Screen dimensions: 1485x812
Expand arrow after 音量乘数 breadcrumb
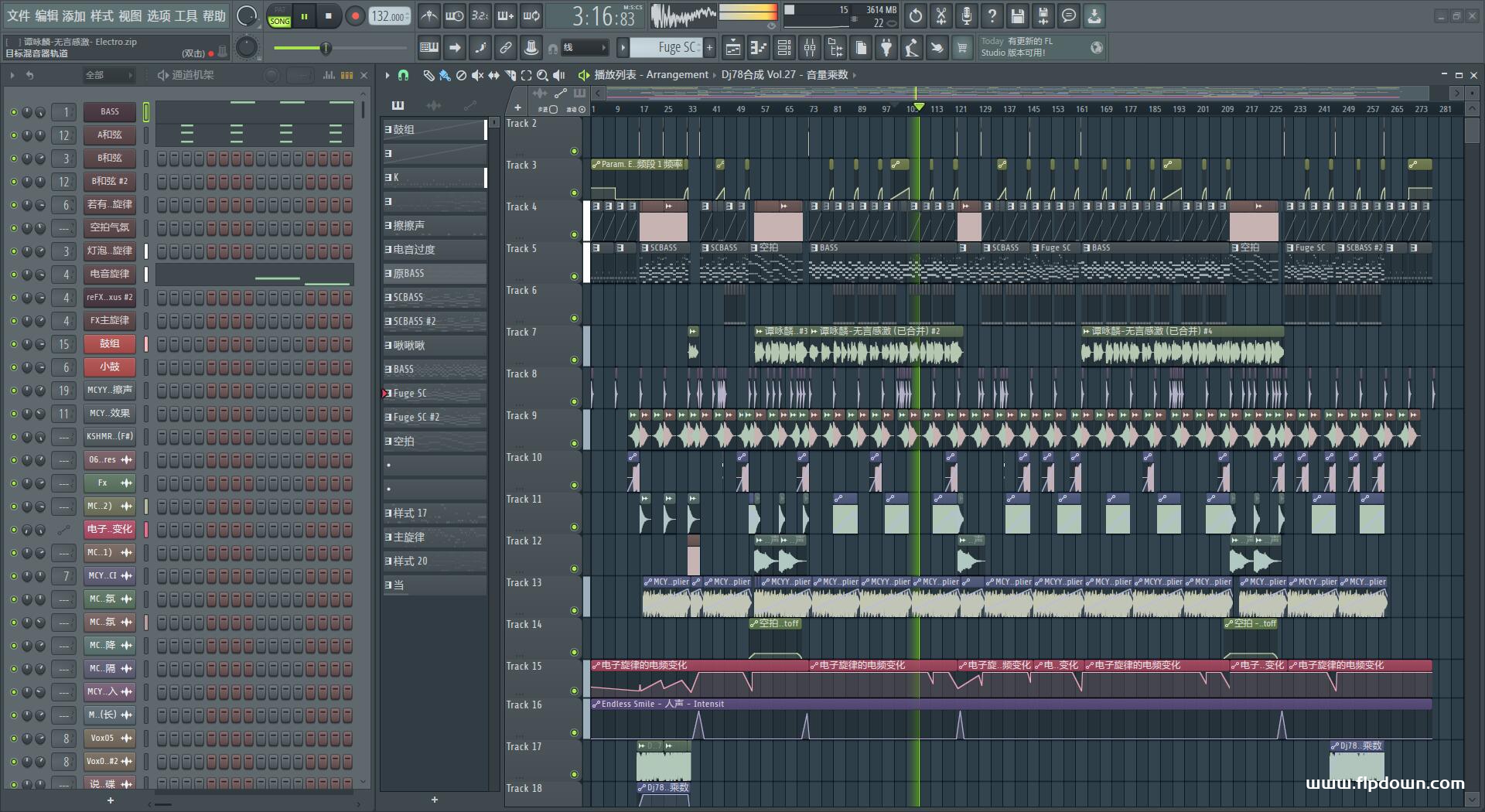[854, 75]
